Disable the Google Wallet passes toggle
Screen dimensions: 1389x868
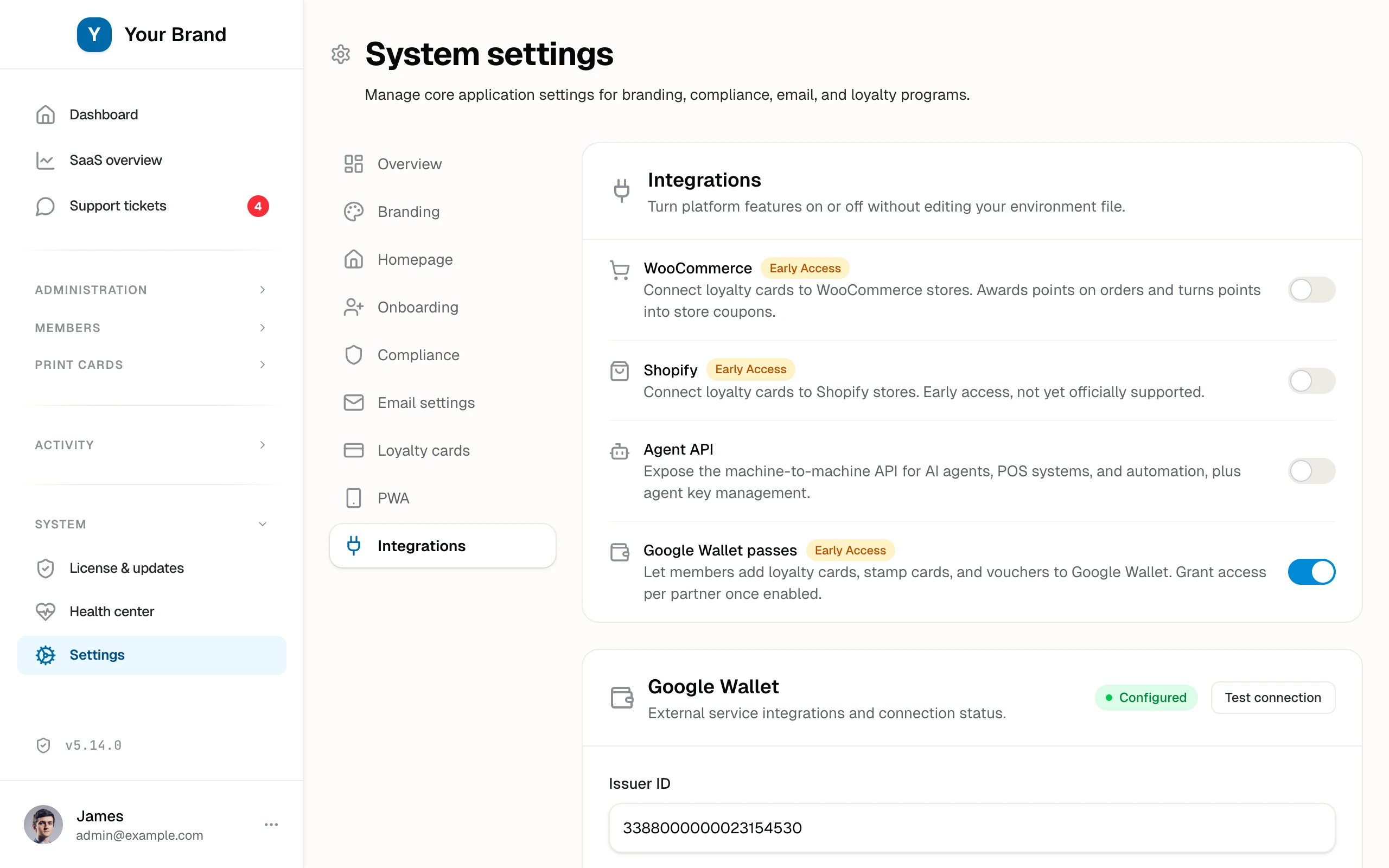pyautogui.click(x=1311, y=572)
